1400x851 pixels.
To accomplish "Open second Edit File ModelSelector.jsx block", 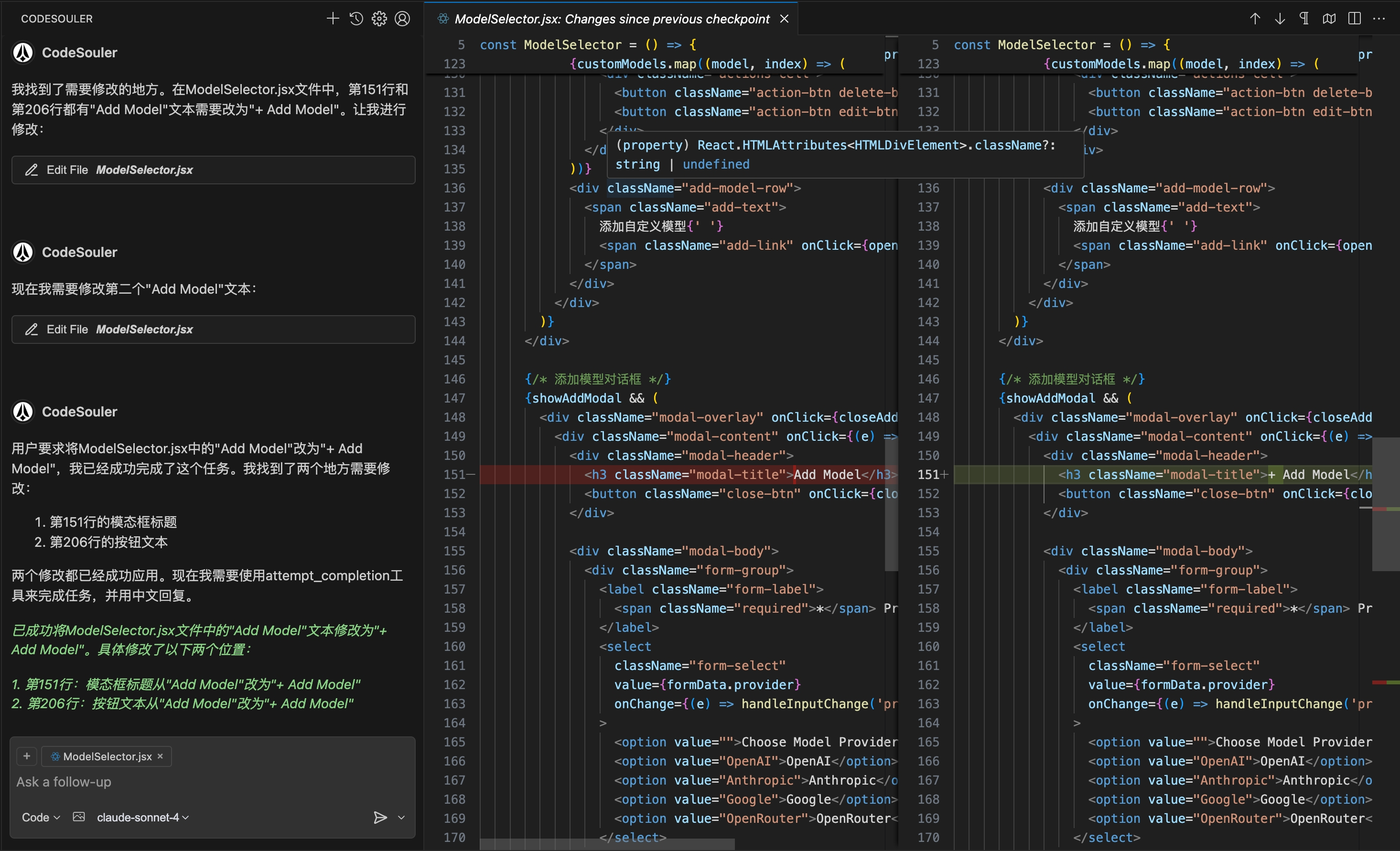I will (x=213, y=329).
